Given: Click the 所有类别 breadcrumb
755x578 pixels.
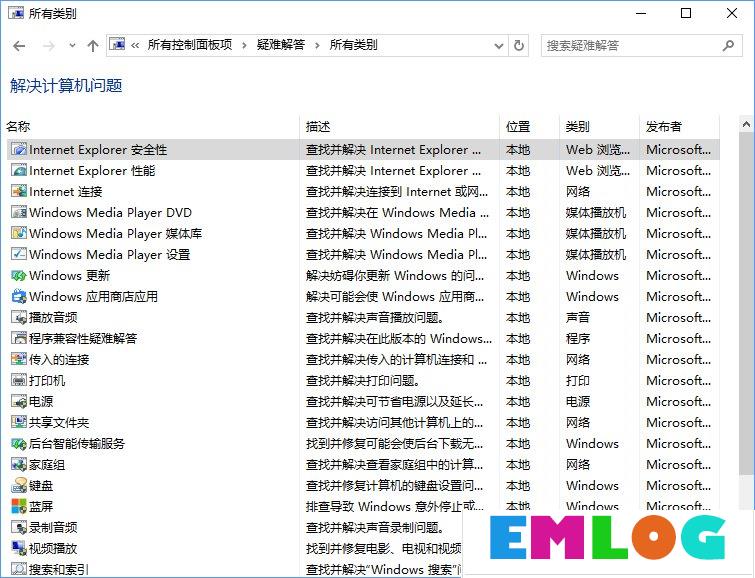Looking at the screenshot, I should (353, 45).
